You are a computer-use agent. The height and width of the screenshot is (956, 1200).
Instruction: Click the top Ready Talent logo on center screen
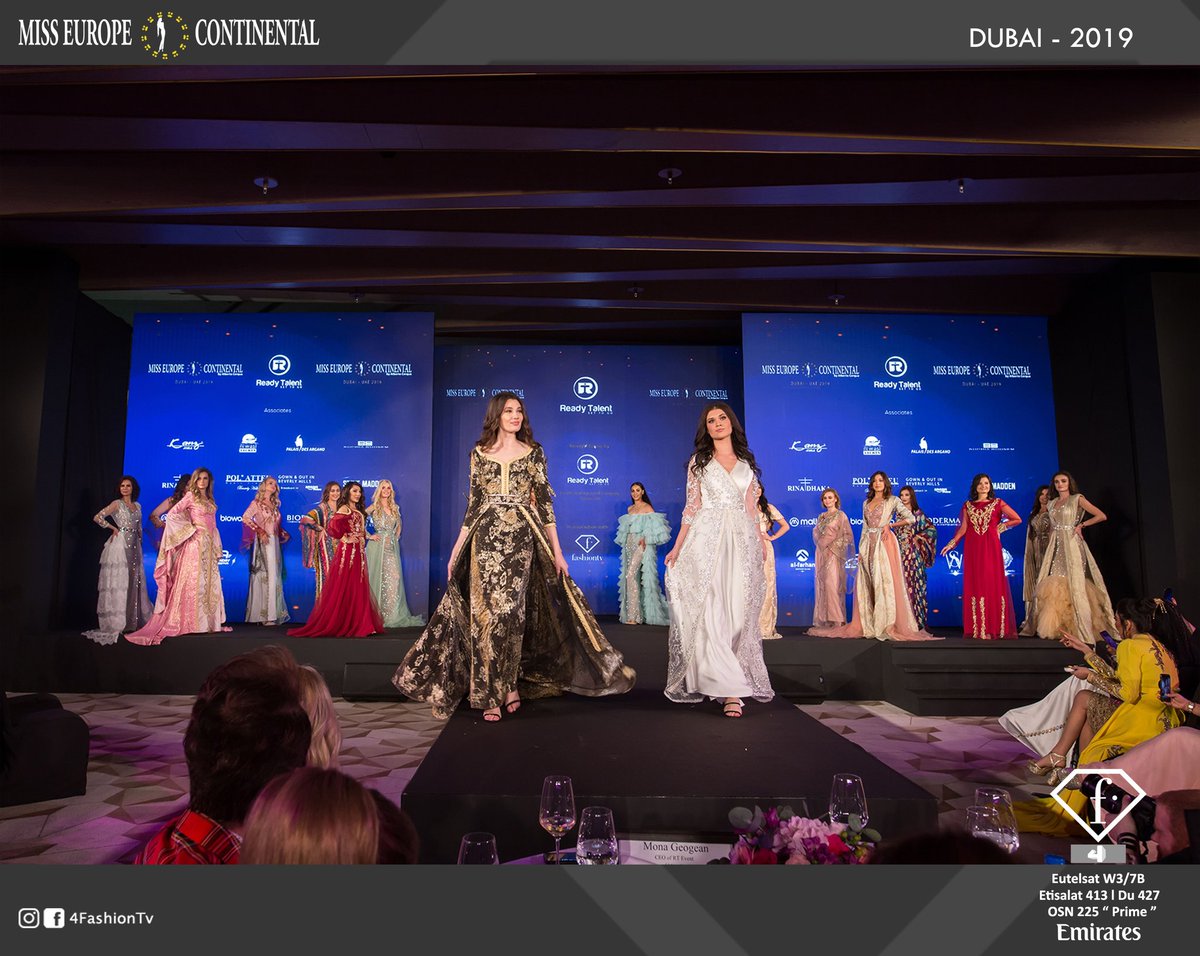click(586, 395)
